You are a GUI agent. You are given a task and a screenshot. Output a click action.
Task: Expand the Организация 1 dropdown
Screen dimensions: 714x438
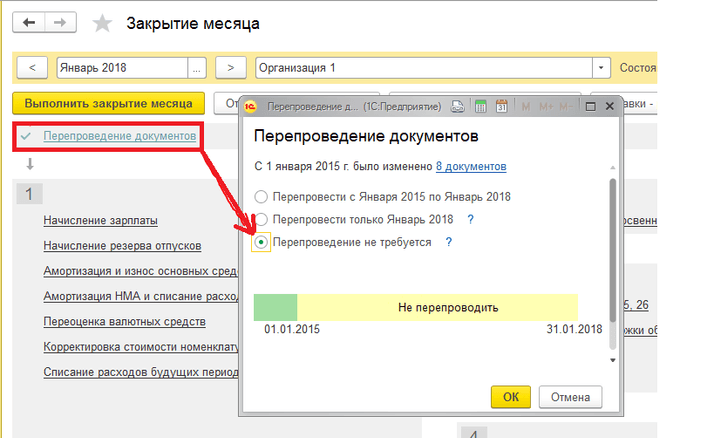tap(601, 67)
